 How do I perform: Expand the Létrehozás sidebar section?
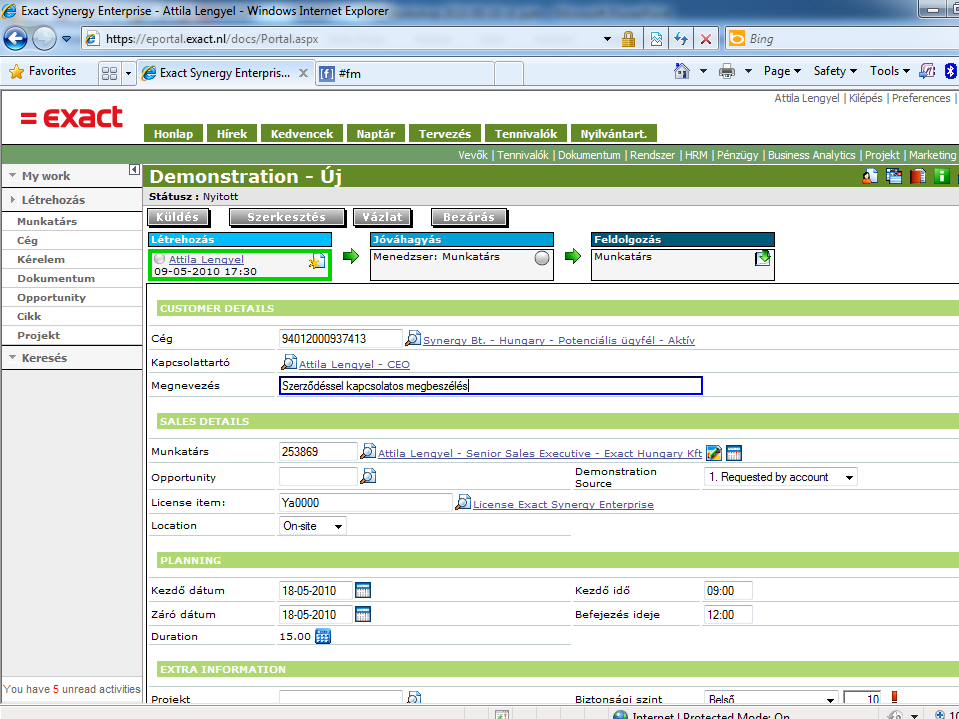pos(12,199)
